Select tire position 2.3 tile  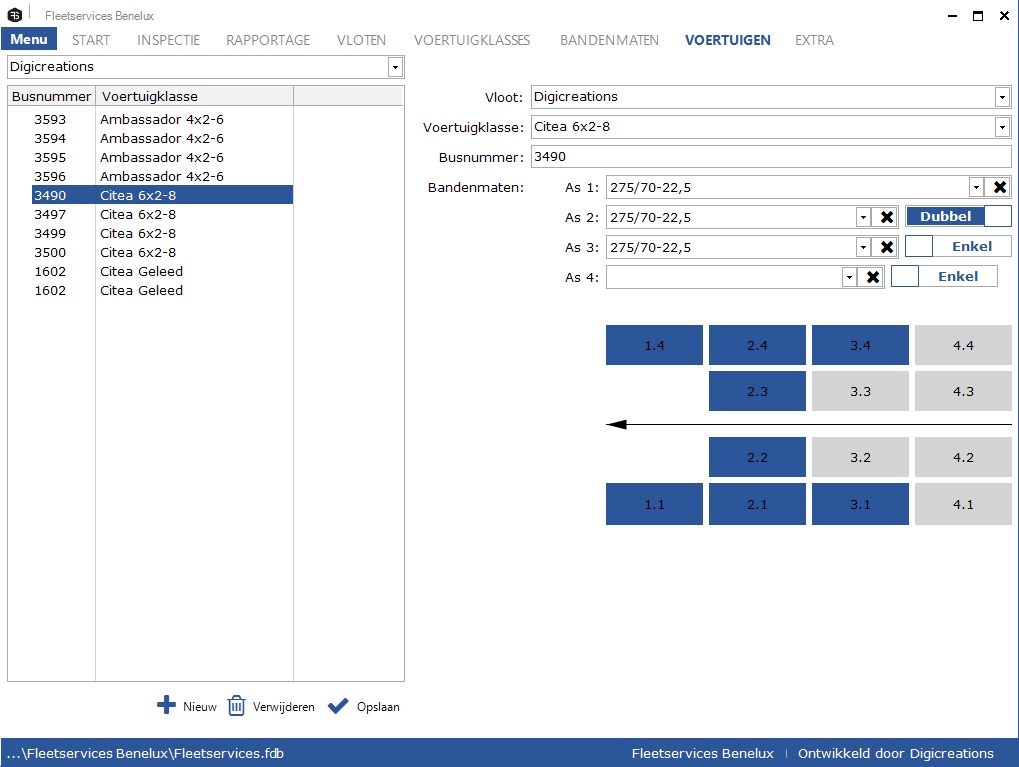757,391
